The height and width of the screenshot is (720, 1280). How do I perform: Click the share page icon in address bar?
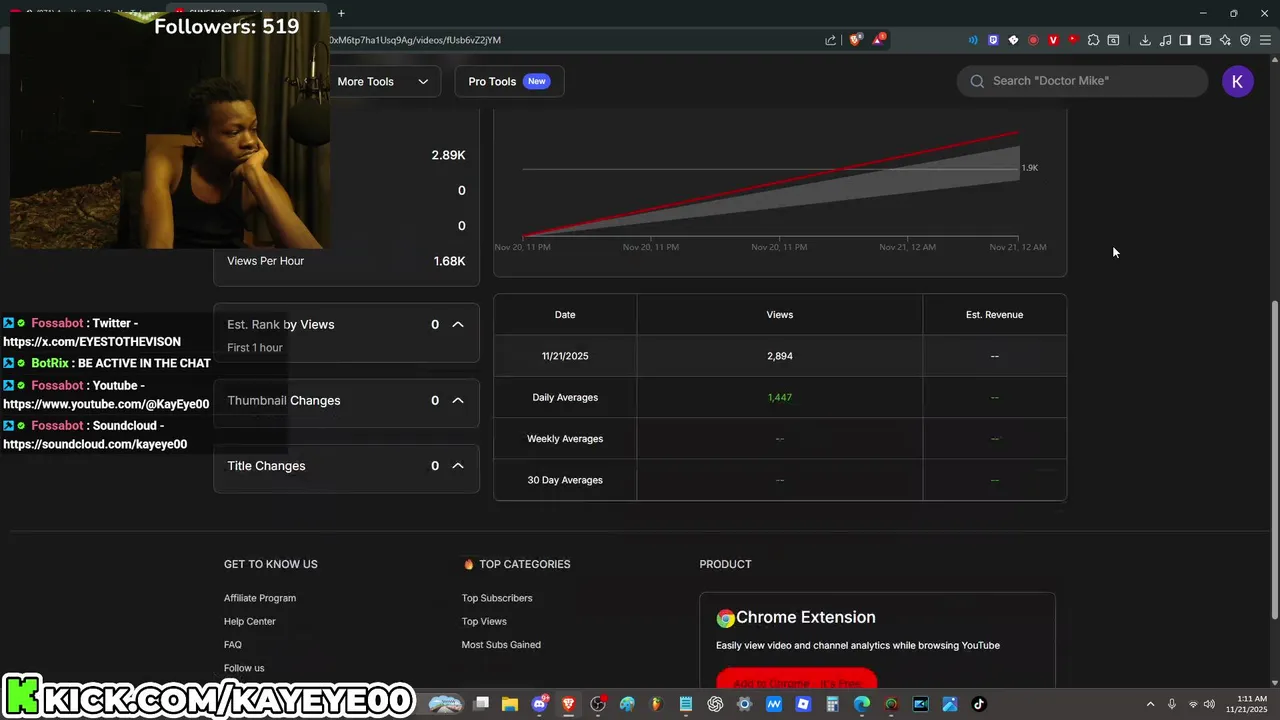pos(831,40)
